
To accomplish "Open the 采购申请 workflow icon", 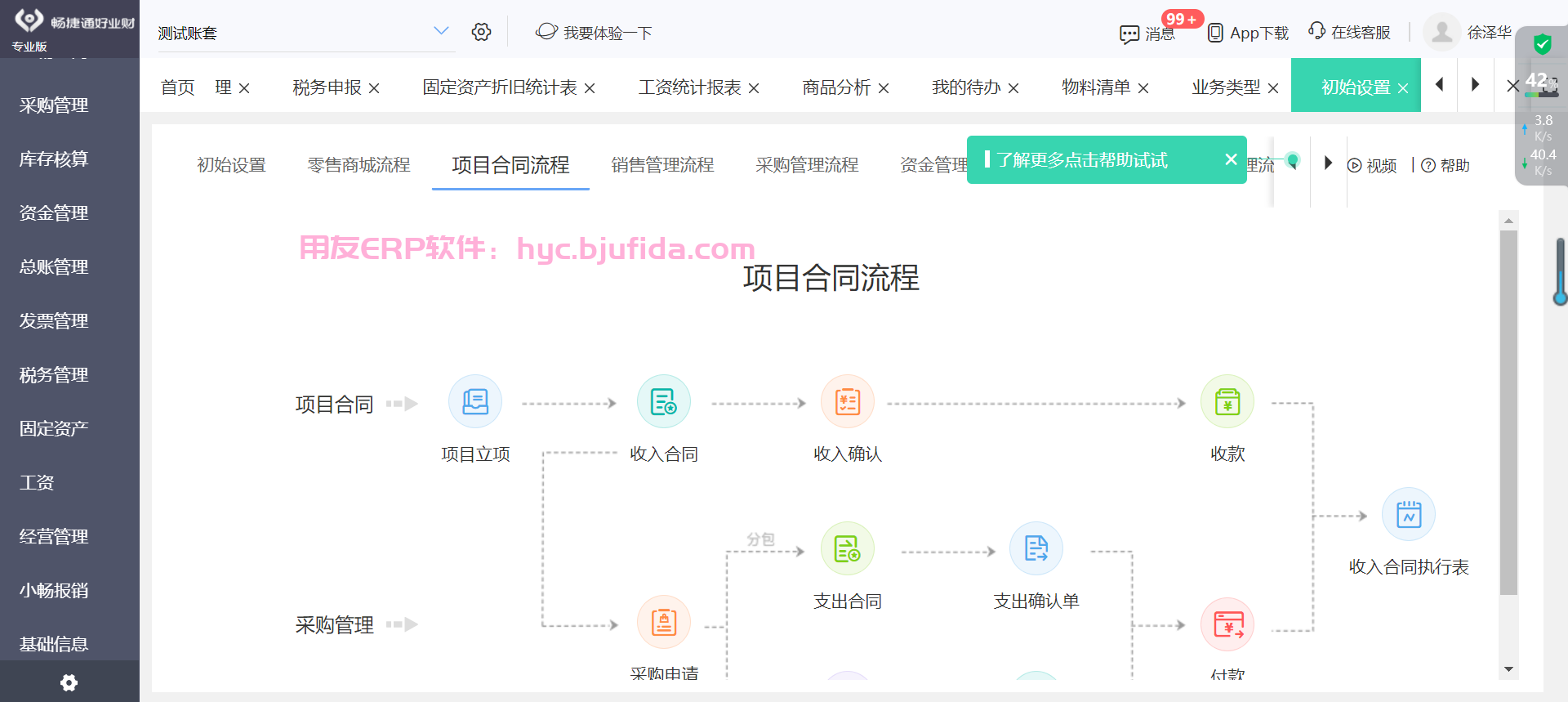I will point(664,622).
